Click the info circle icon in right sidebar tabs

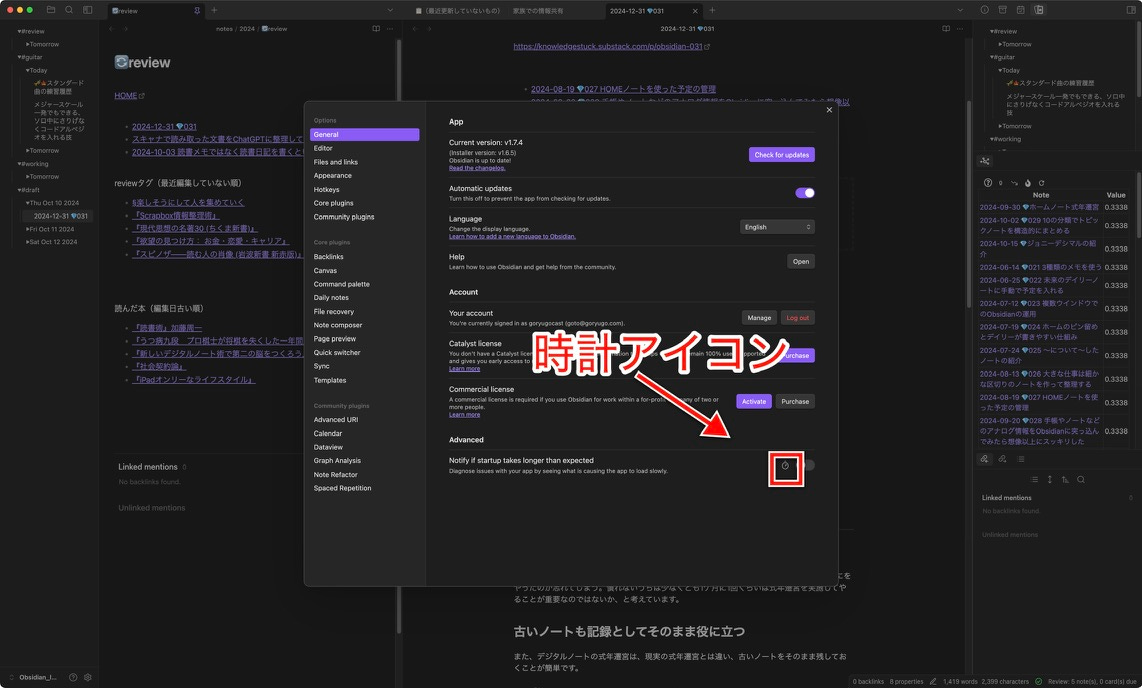click(985, 10)
